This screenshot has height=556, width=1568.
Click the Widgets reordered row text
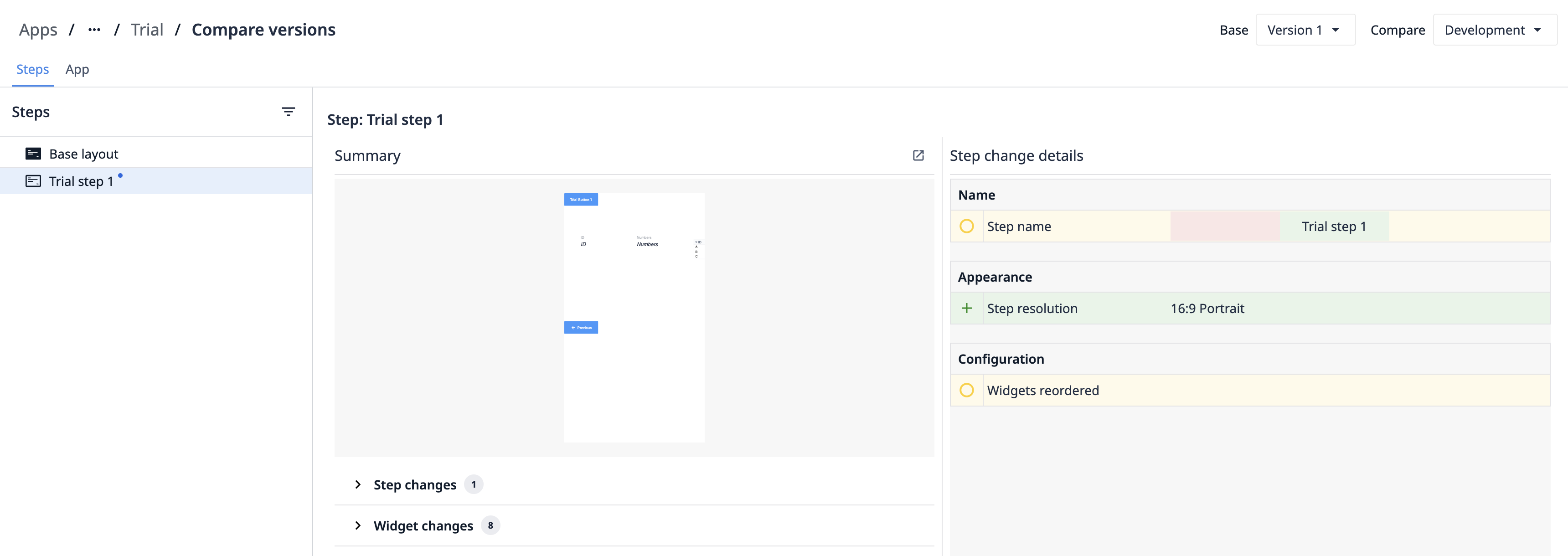[1043, 391]
